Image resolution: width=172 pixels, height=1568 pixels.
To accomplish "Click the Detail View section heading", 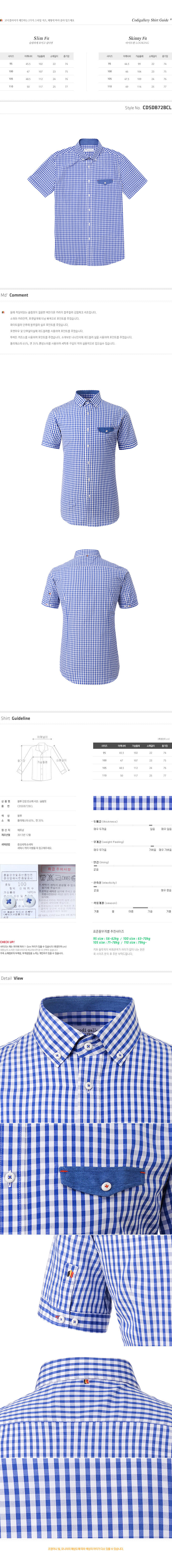I will point(12,978).
